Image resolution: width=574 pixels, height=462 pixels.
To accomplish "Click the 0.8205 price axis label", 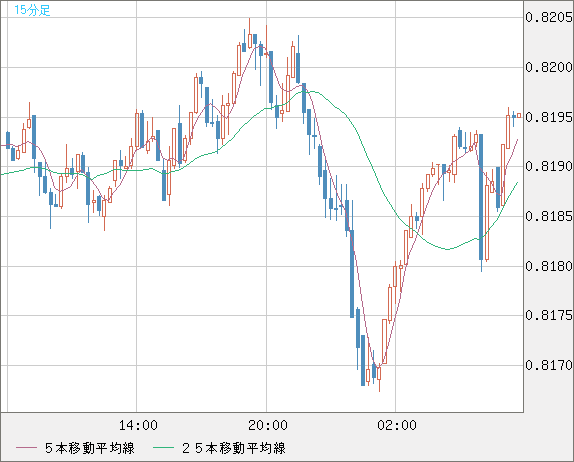I will [549, 17].
